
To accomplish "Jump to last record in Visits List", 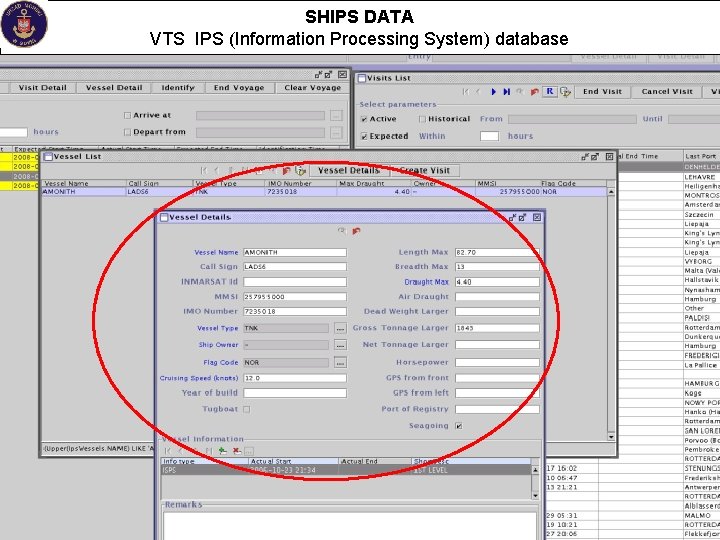I will pos(506,92).
